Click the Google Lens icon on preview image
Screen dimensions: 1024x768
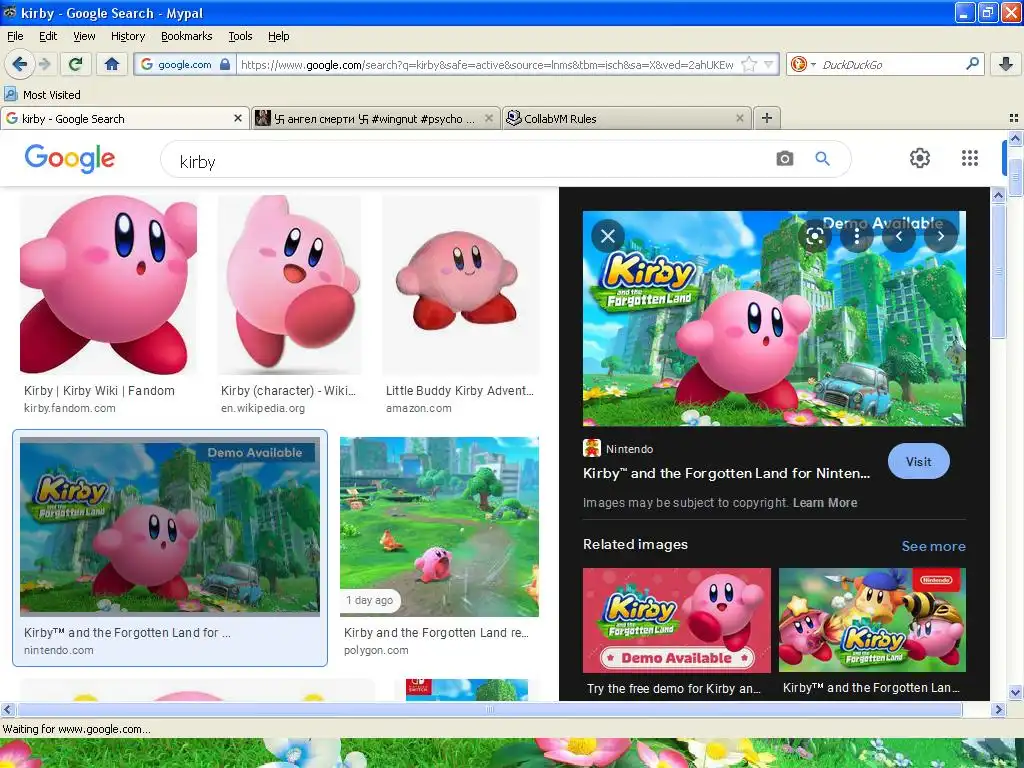(814, 236)
